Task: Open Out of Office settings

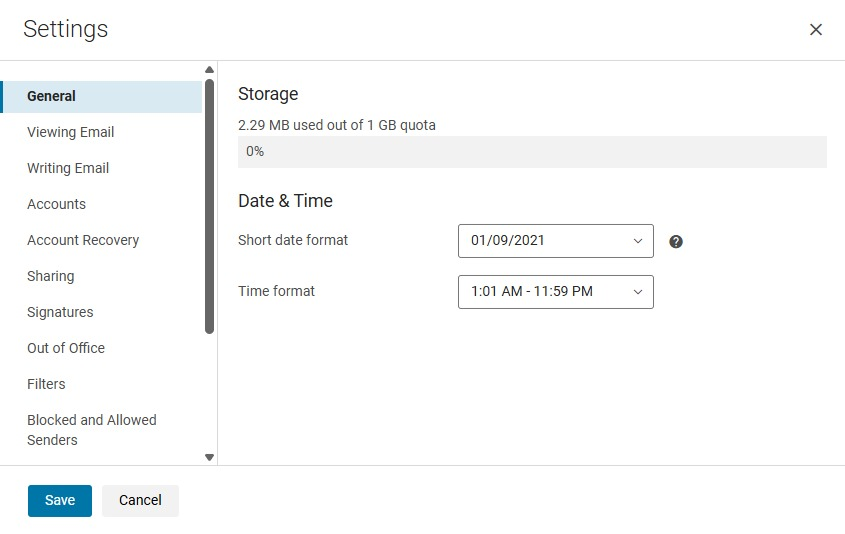Action: pos(66,348)
